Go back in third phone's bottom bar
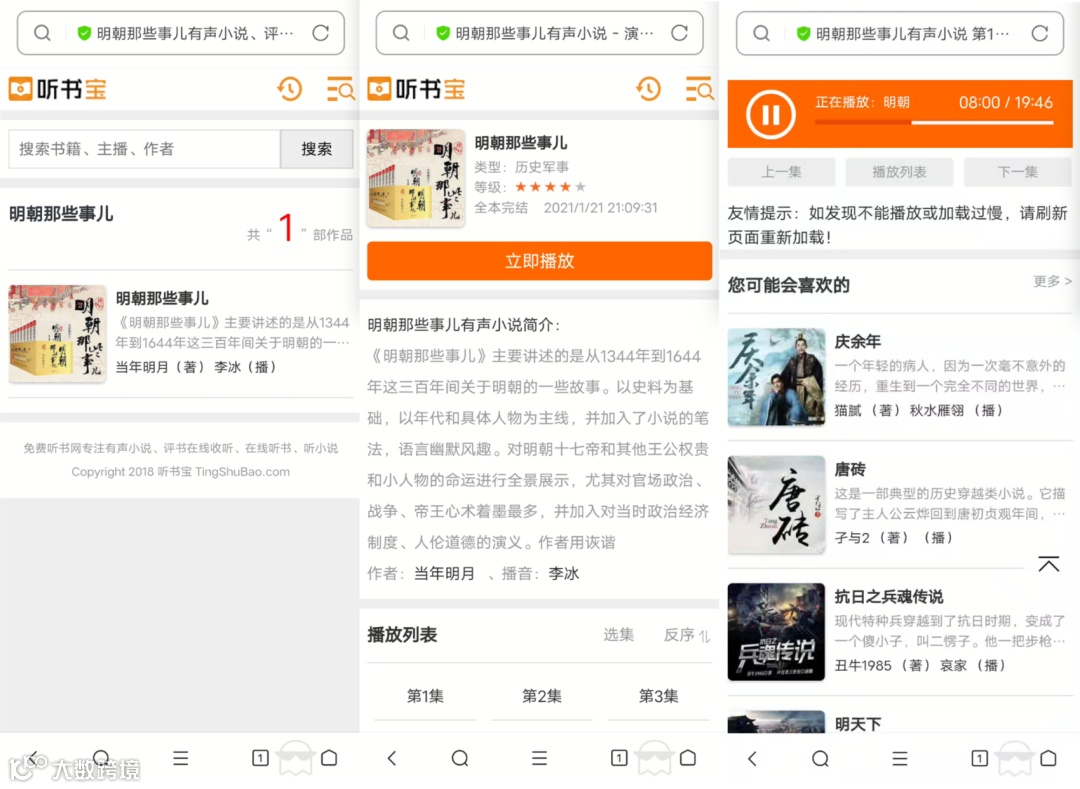 point(752,758)
